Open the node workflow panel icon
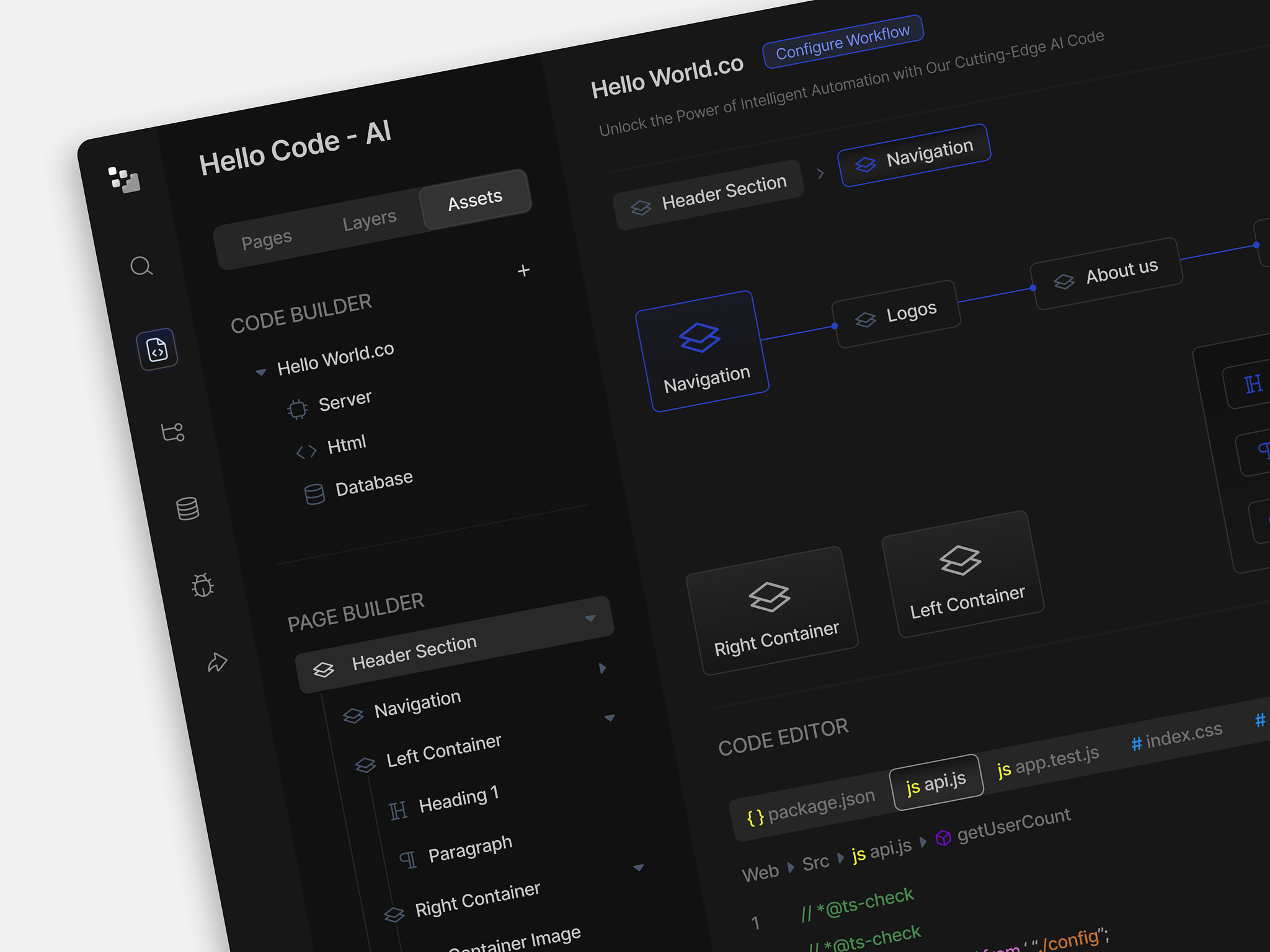The image size is (1270, 952). (174, 433)
